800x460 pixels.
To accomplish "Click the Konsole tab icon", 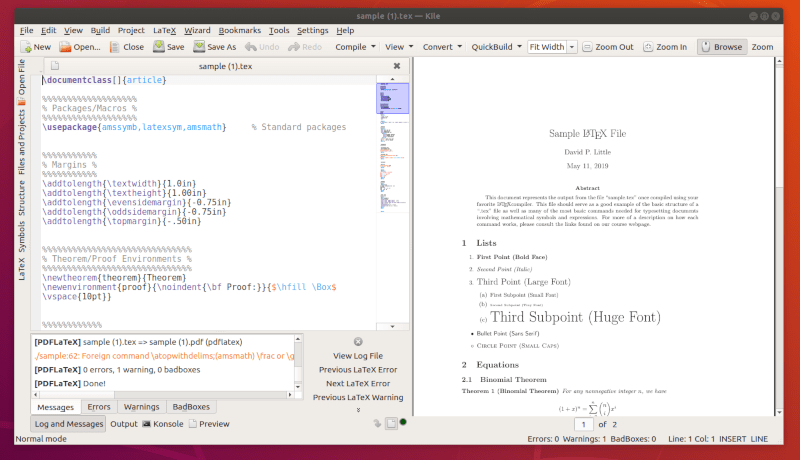I will tap(146, 424).
